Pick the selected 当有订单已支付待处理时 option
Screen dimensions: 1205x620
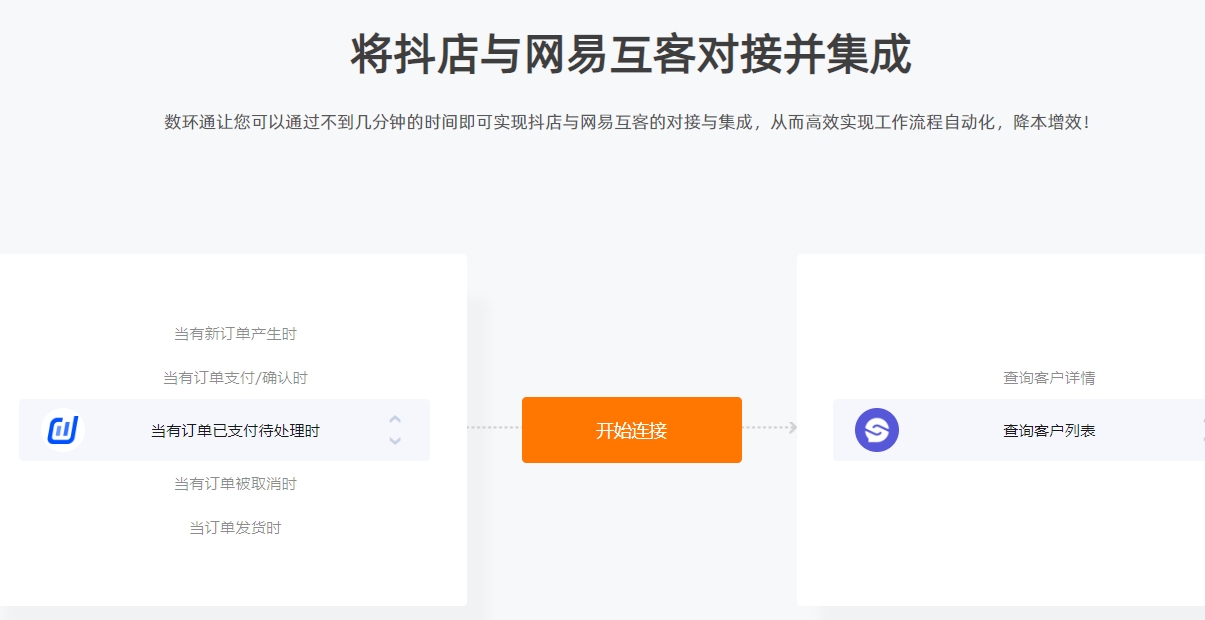235,431
